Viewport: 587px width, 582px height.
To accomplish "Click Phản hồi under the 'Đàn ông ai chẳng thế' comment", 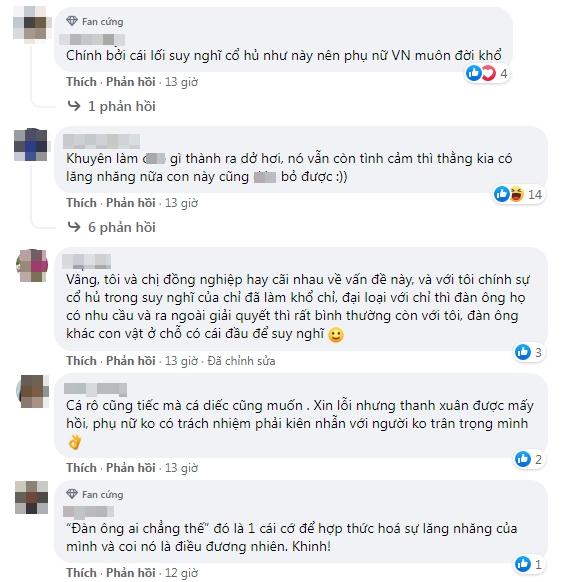I will tap(131, 573).
